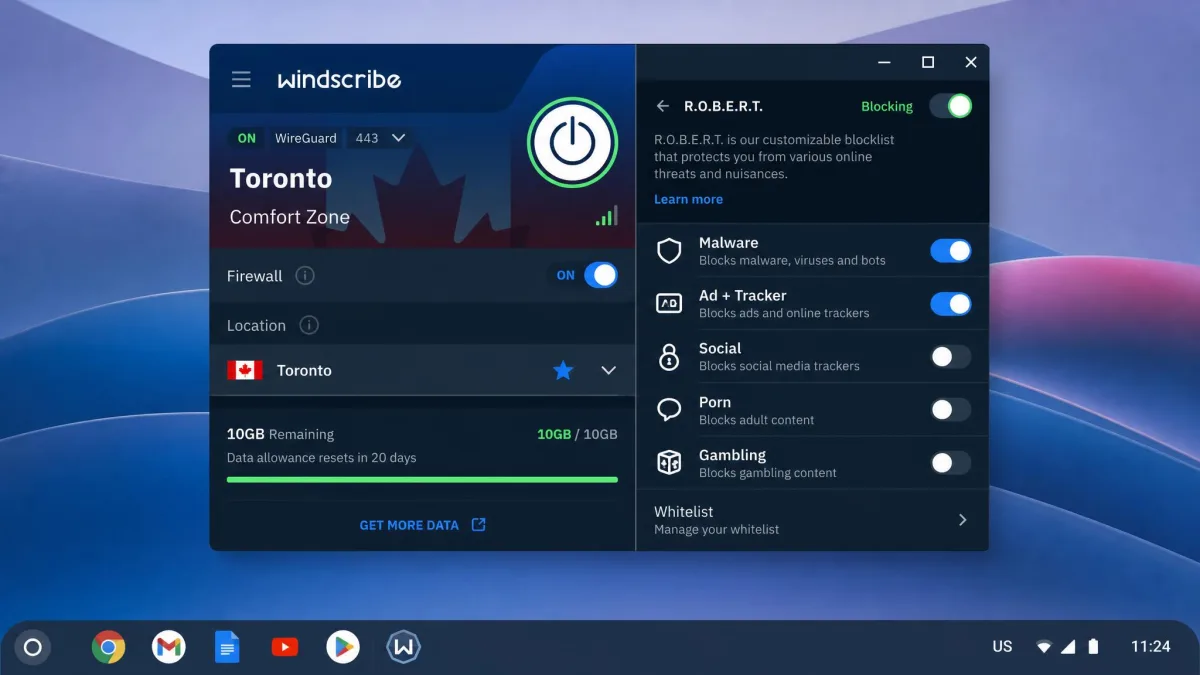Image resolution: width=1200 pixels, height=675 pixels.
Task: Click the battery status icon
Action: click(x=1093, y=647)
